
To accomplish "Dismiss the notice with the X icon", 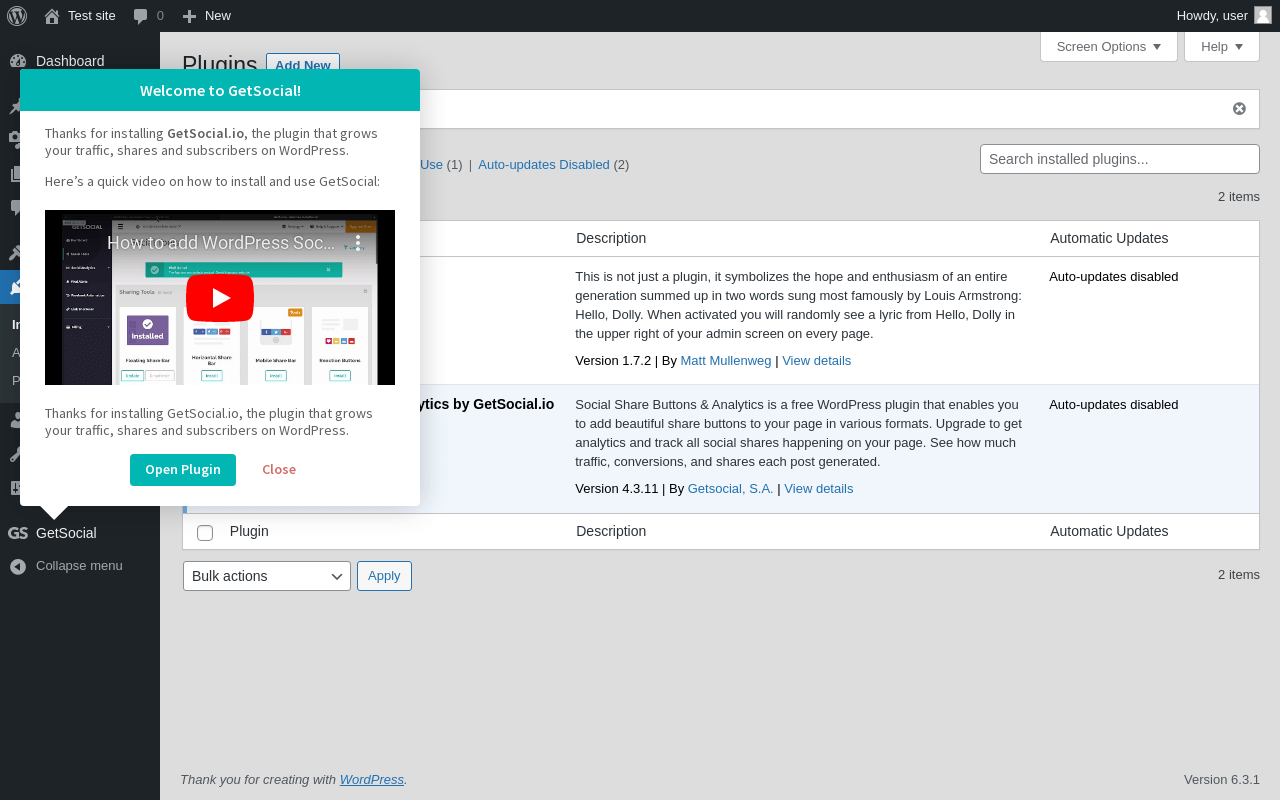I will (1239, 108).
